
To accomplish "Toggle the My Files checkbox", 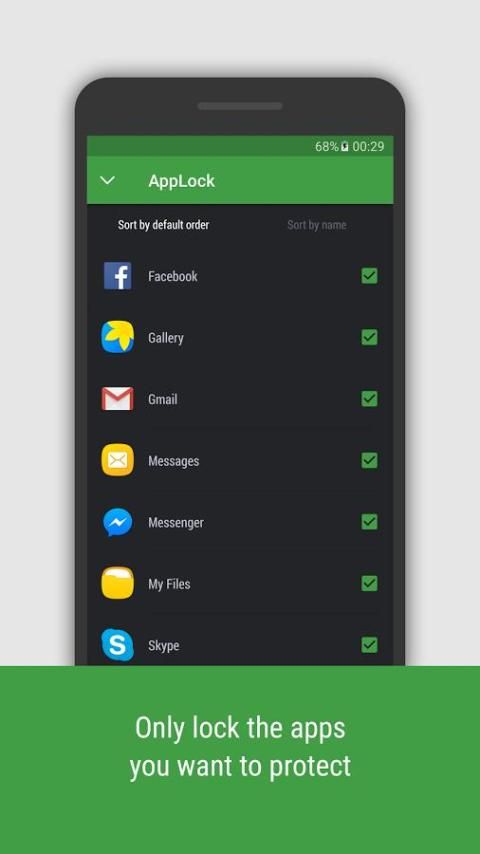I will tap(369, 583).
